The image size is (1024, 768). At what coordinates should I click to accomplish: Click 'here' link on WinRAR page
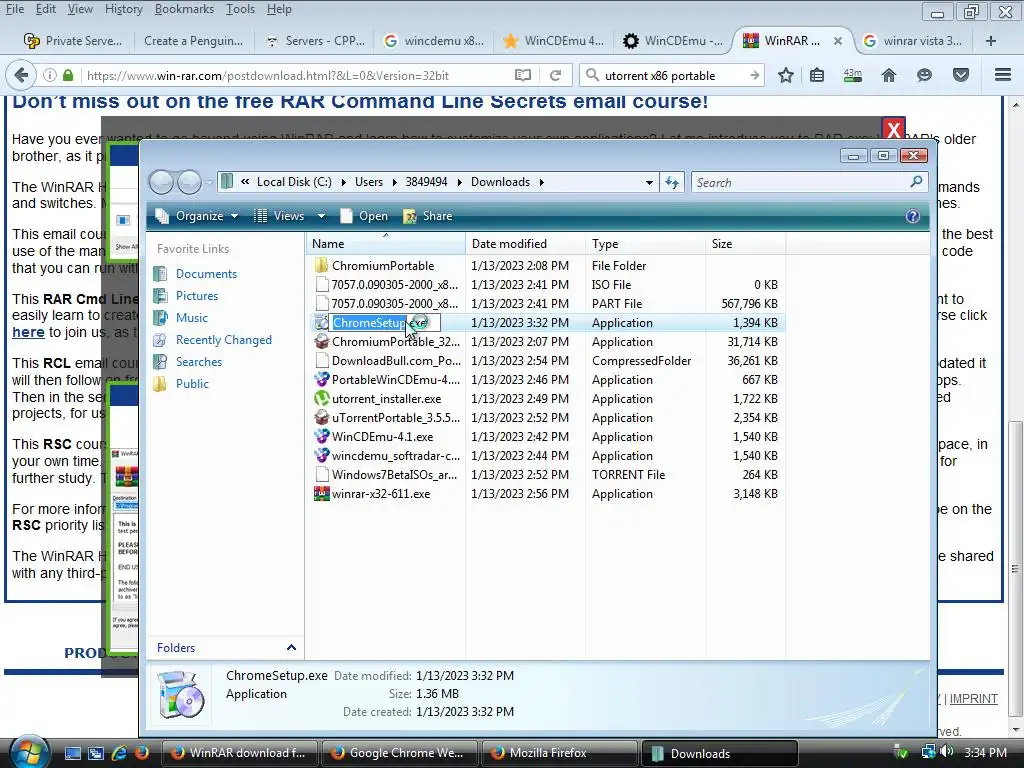[28, 332]
